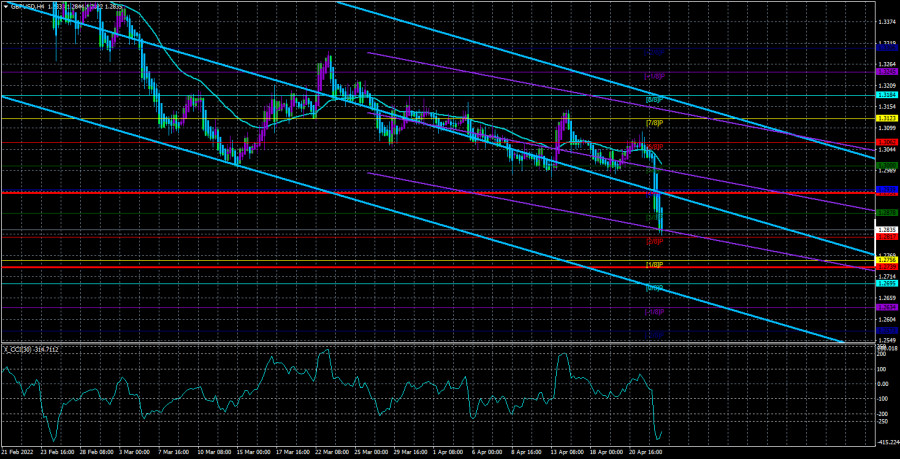Select the 22 Mar 08:00 date label

333,453
